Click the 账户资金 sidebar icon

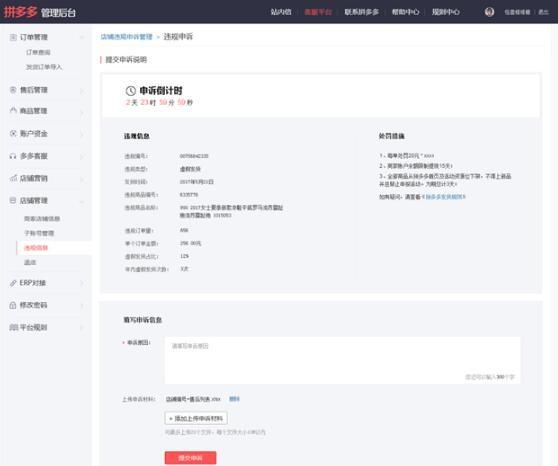(x=13, y=133)
